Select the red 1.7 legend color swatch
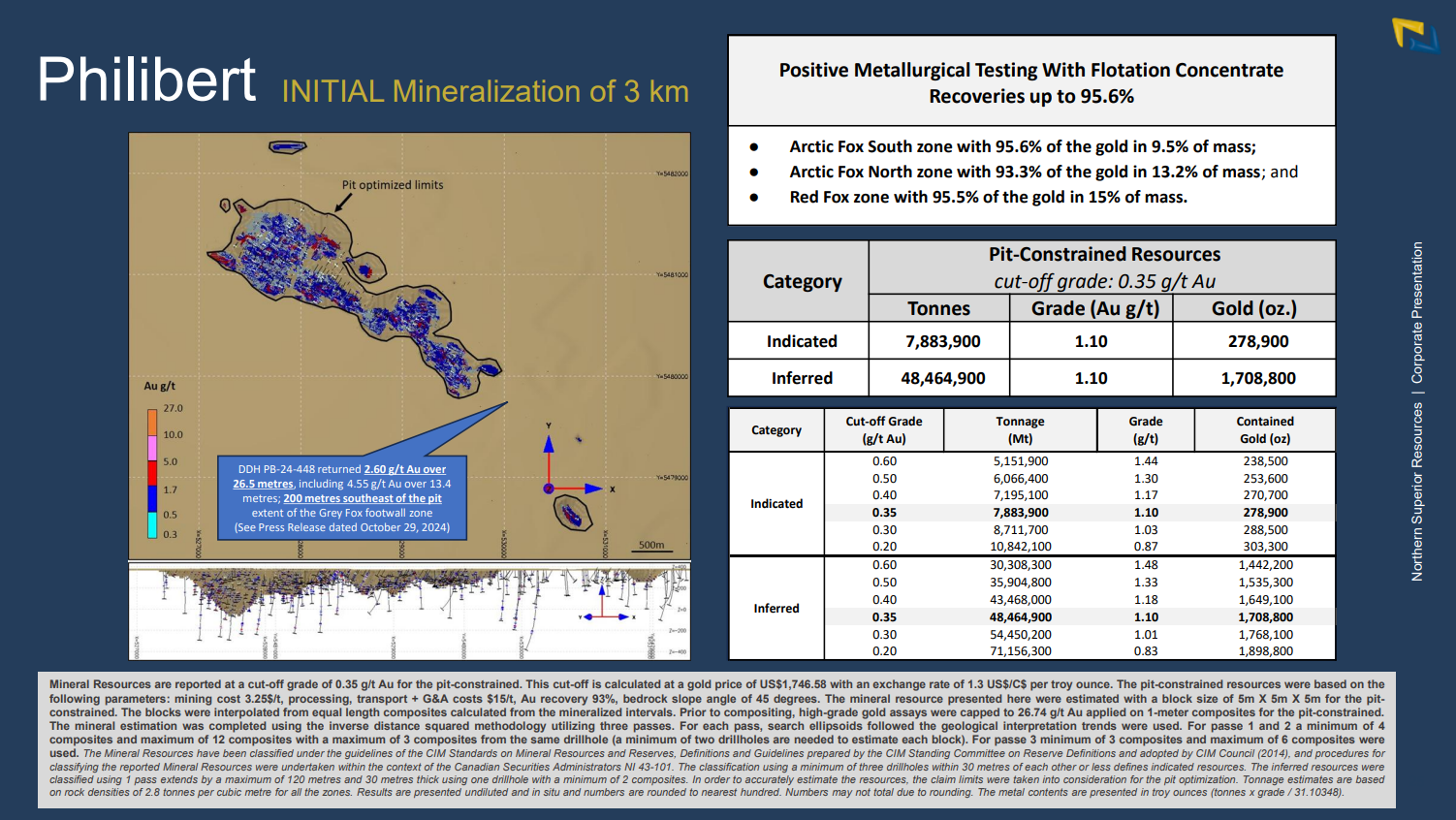This screenshot has height=820, width=1456. click(152, 474)
